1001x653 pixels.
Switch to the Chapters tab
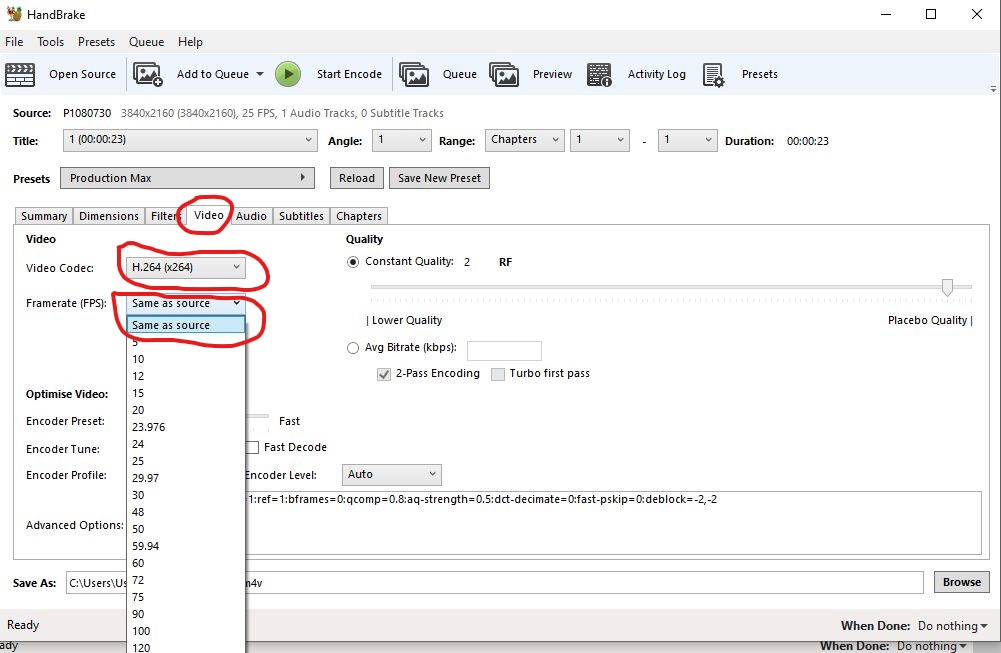point(359,216)
